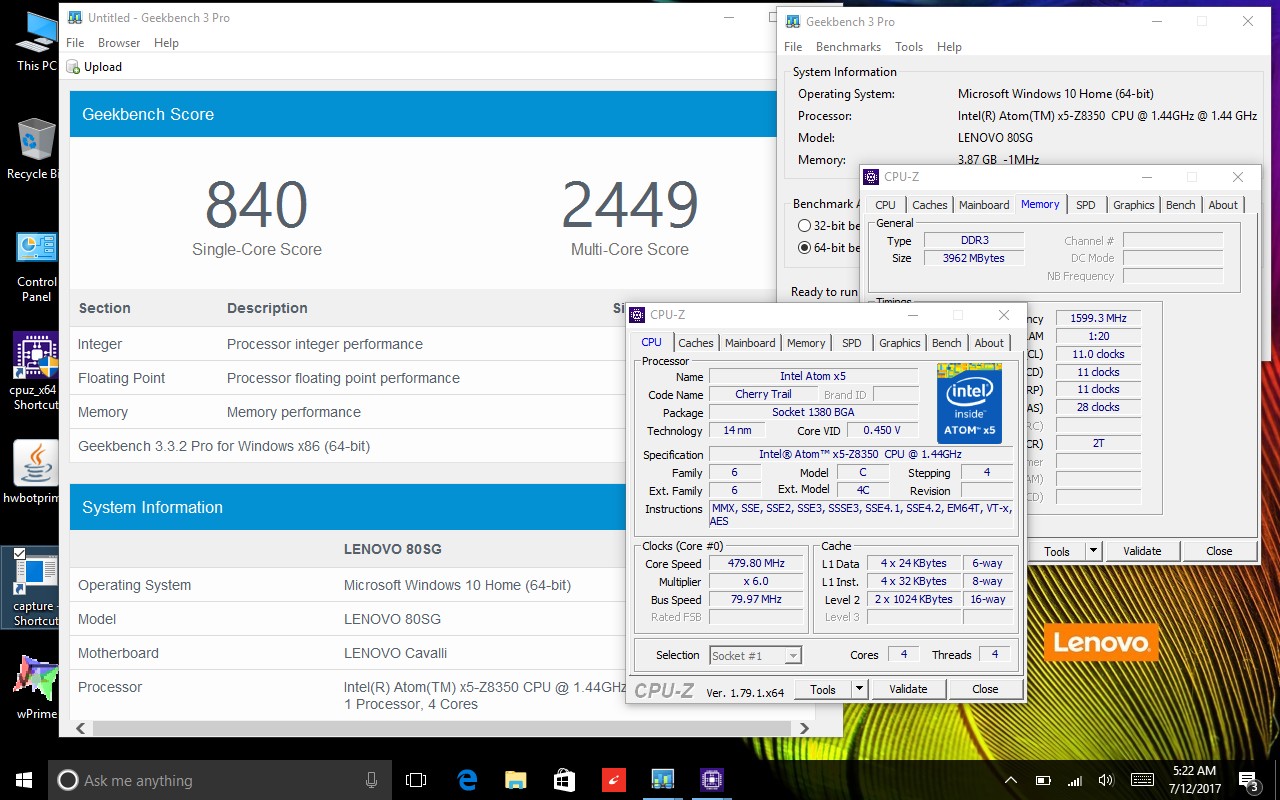Open This PC desktop icon

coord(36,42)
